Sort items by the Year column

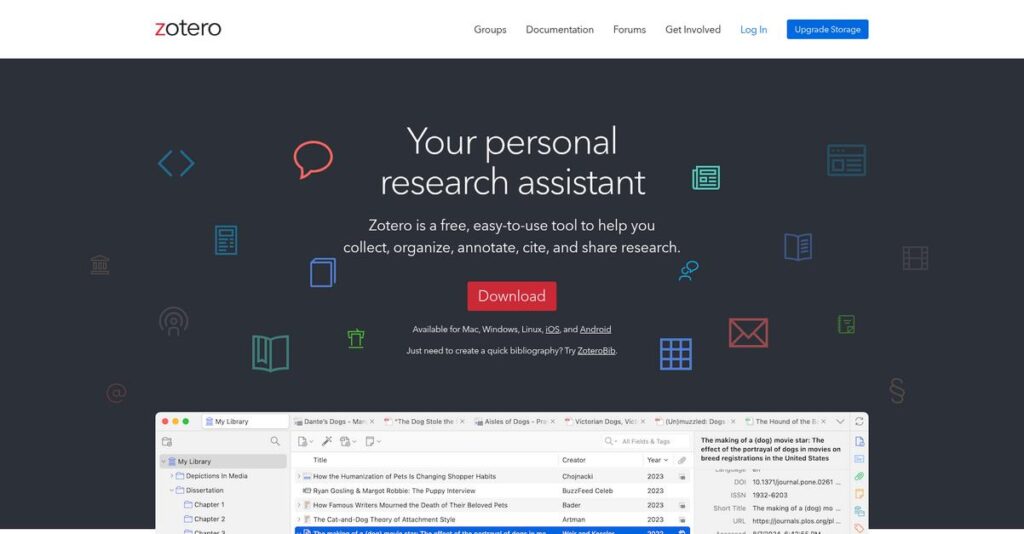click(x=657, y=460)
